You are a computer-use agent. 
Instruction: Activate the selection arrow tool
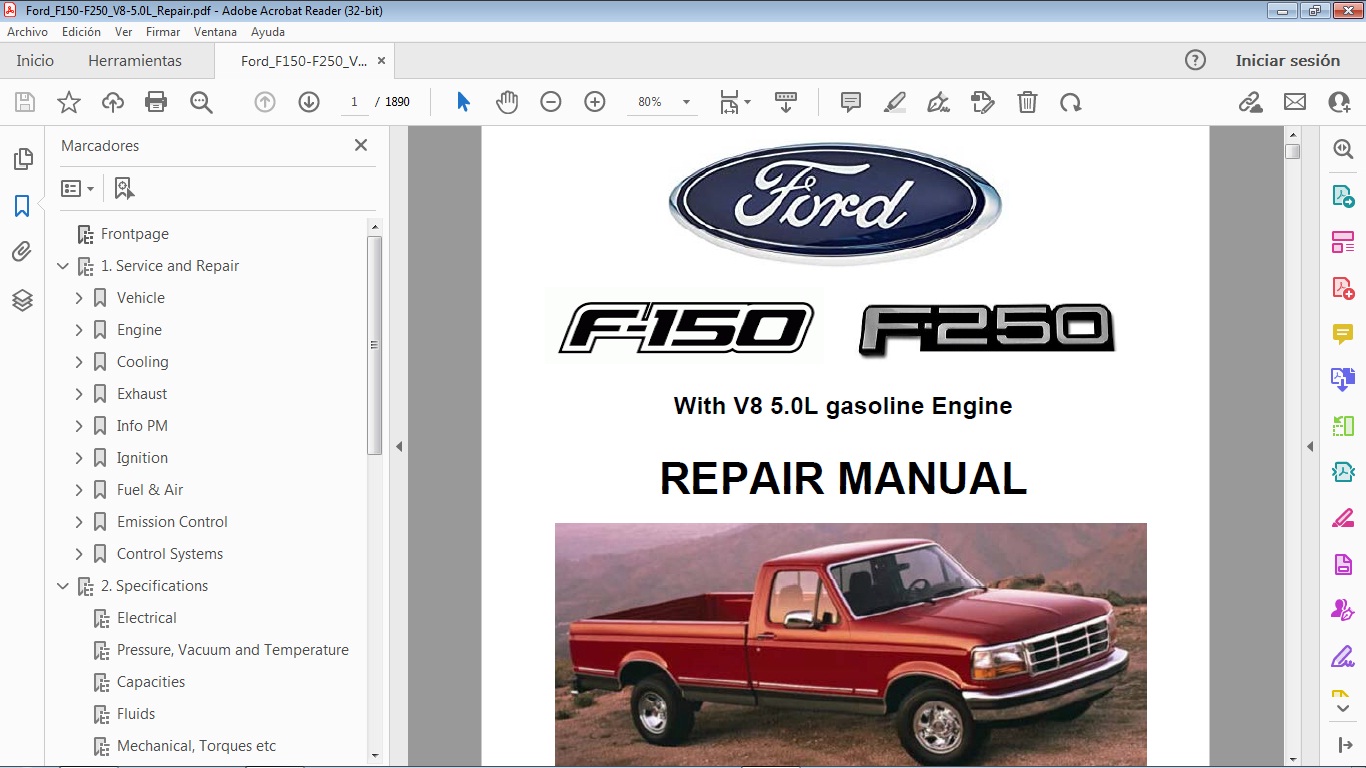point(463,102)
